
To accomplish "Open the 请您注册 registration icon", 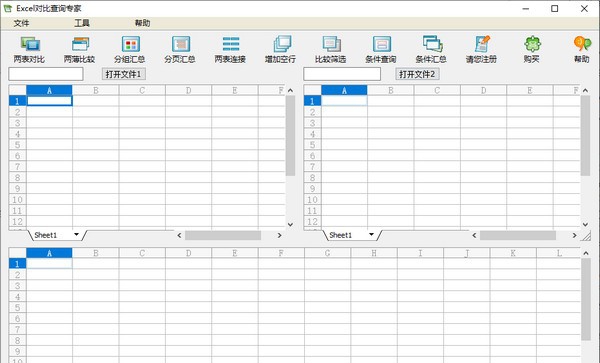I will tap(481, 50).
